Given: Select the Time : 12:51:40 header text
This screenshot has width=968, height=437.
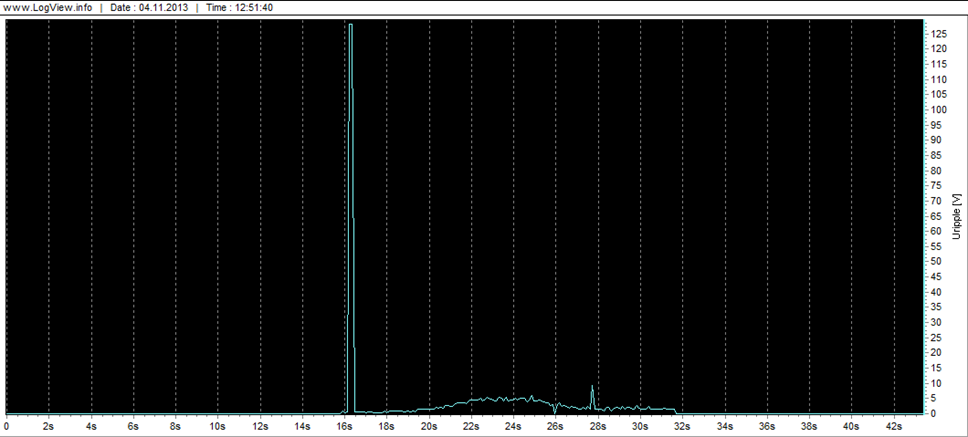Looking at the screenshot, I should [238, 8].
